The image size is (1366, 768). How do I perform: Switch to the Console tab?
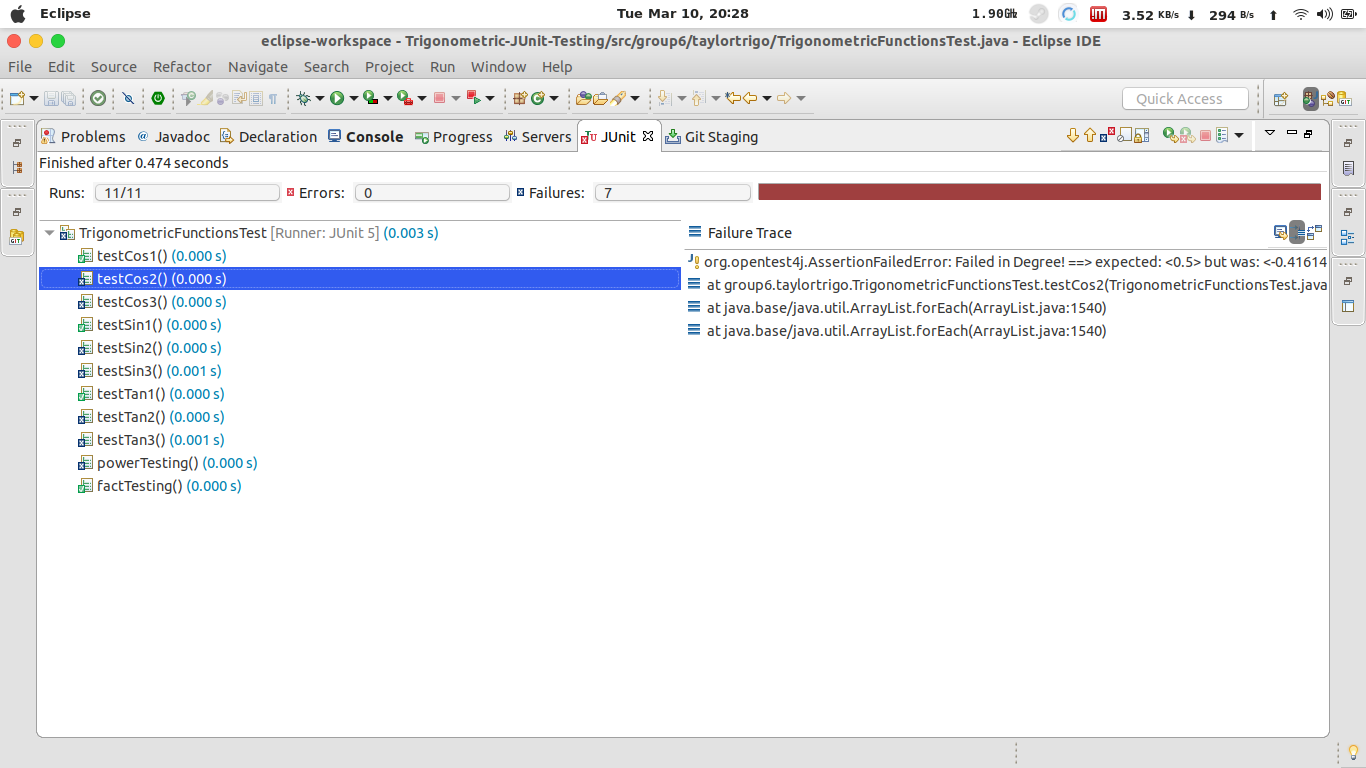(365, 136)
